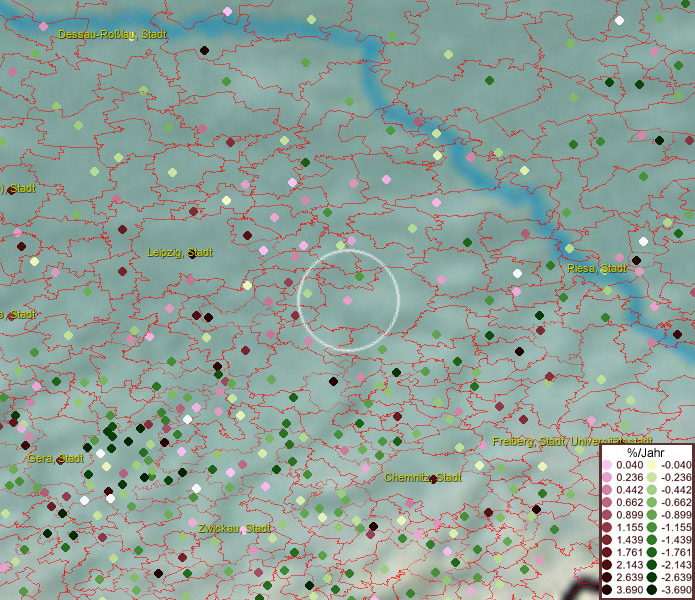
Task: Click legend value 1.761
Action: (629, 552)
